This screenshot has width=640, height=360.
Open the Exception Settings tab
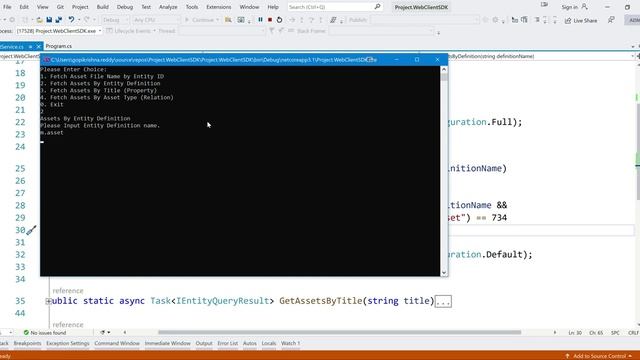[67, 344]
